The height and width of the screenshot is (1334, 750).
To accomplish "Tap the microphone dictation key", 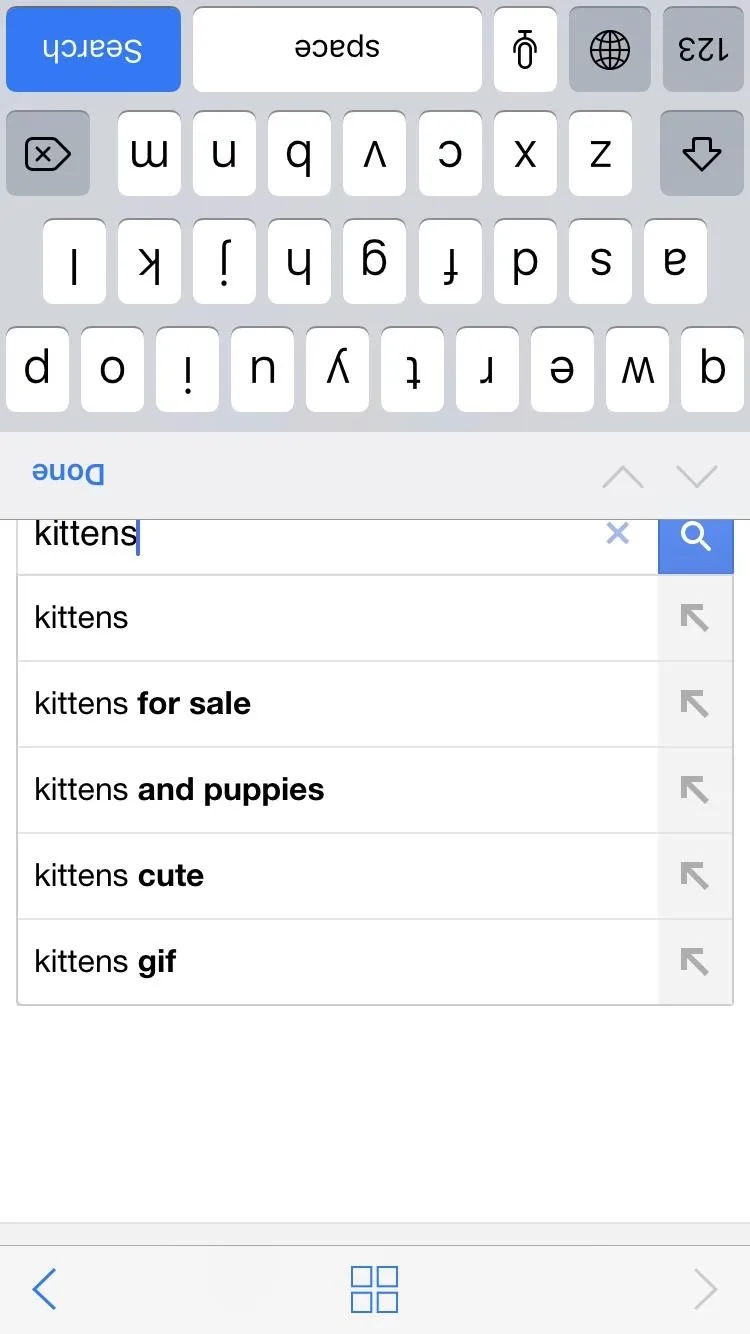I will 525,49.
